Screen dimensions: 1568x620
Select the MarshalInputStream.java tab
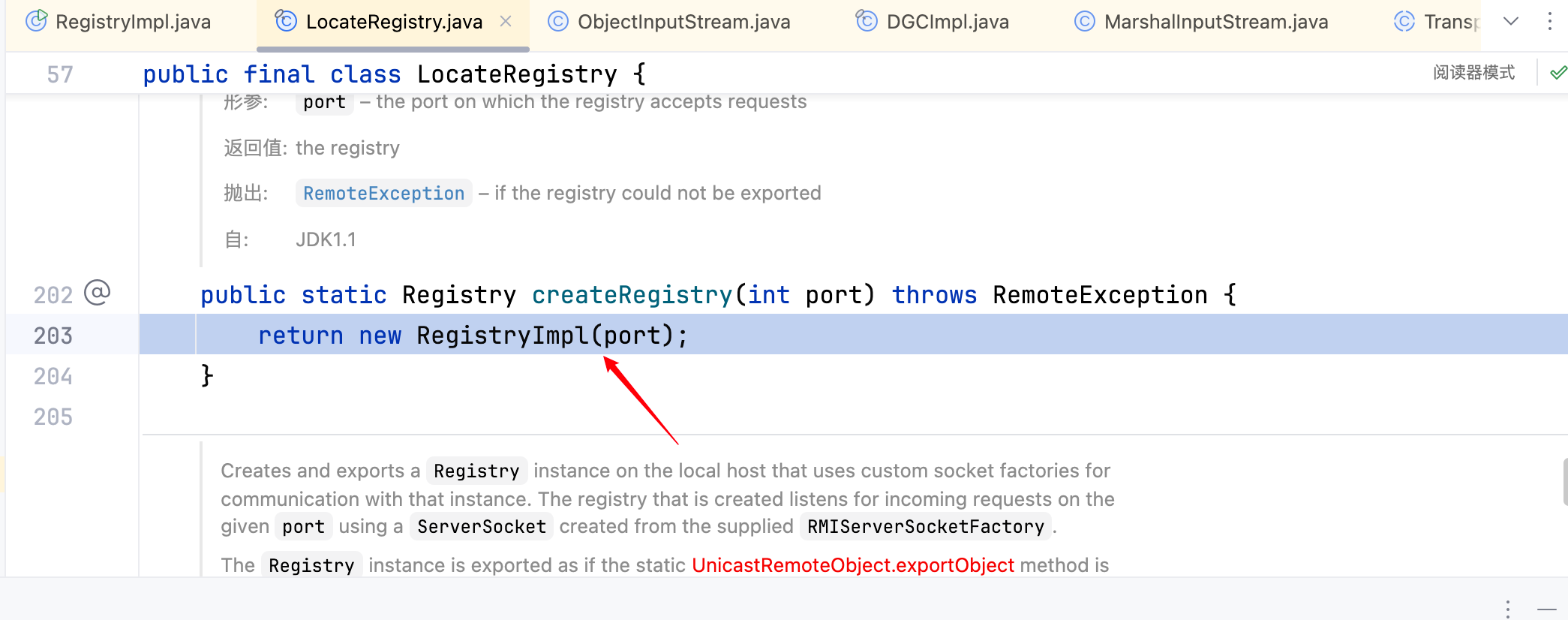pyautogui.click(x=1215, y=22)
